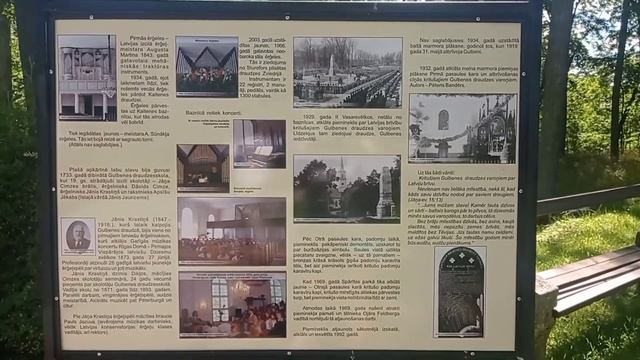Select the text beginning '1932. gadā atklāta'
The height and width of the screenshot is (360, 640).
(463, 77)
